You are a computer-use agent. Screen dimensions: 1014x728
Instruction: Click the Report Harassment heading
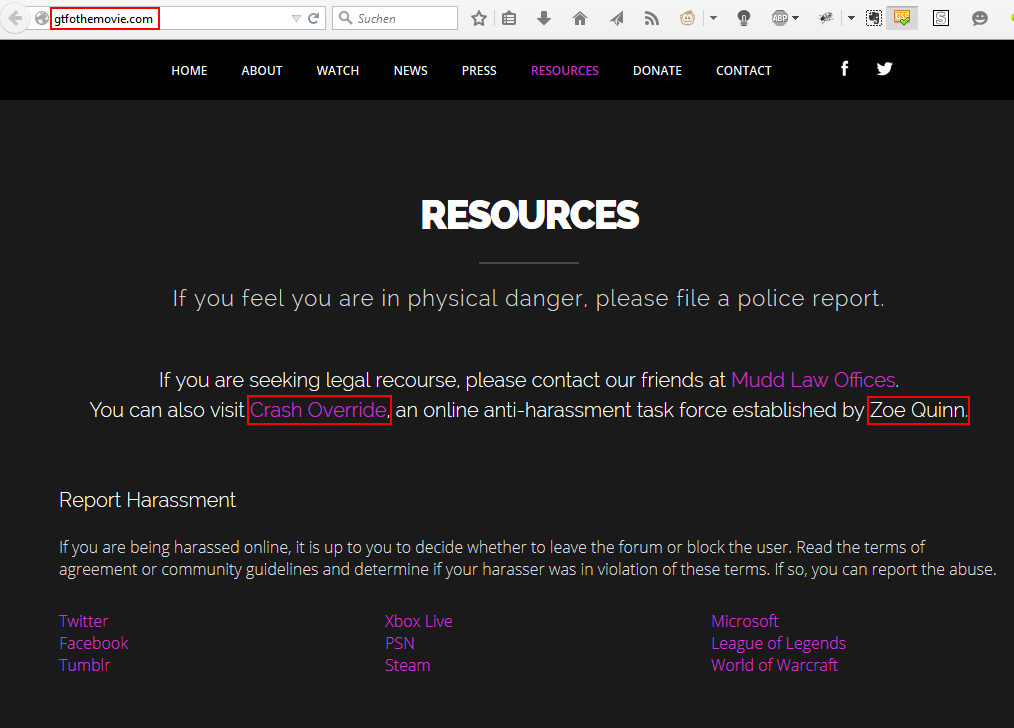pos(147,500)
